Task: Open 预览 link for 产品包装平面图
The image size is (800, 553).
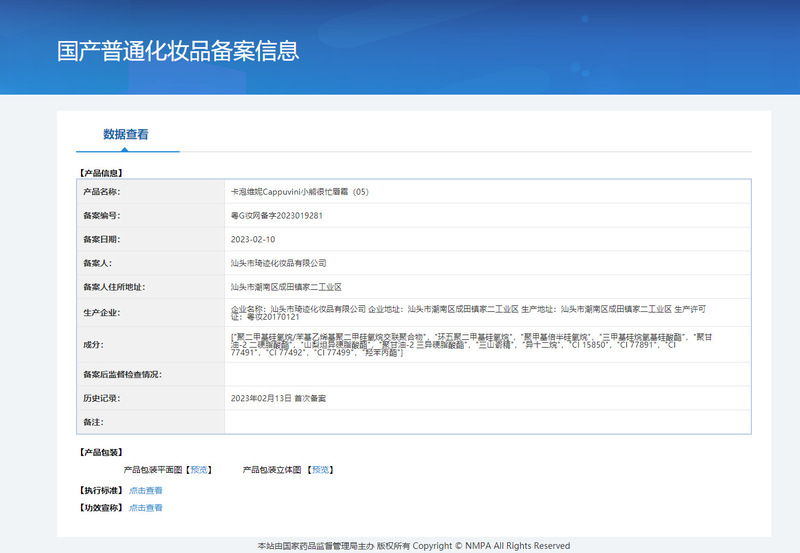Action: click(x=200, y=469)
